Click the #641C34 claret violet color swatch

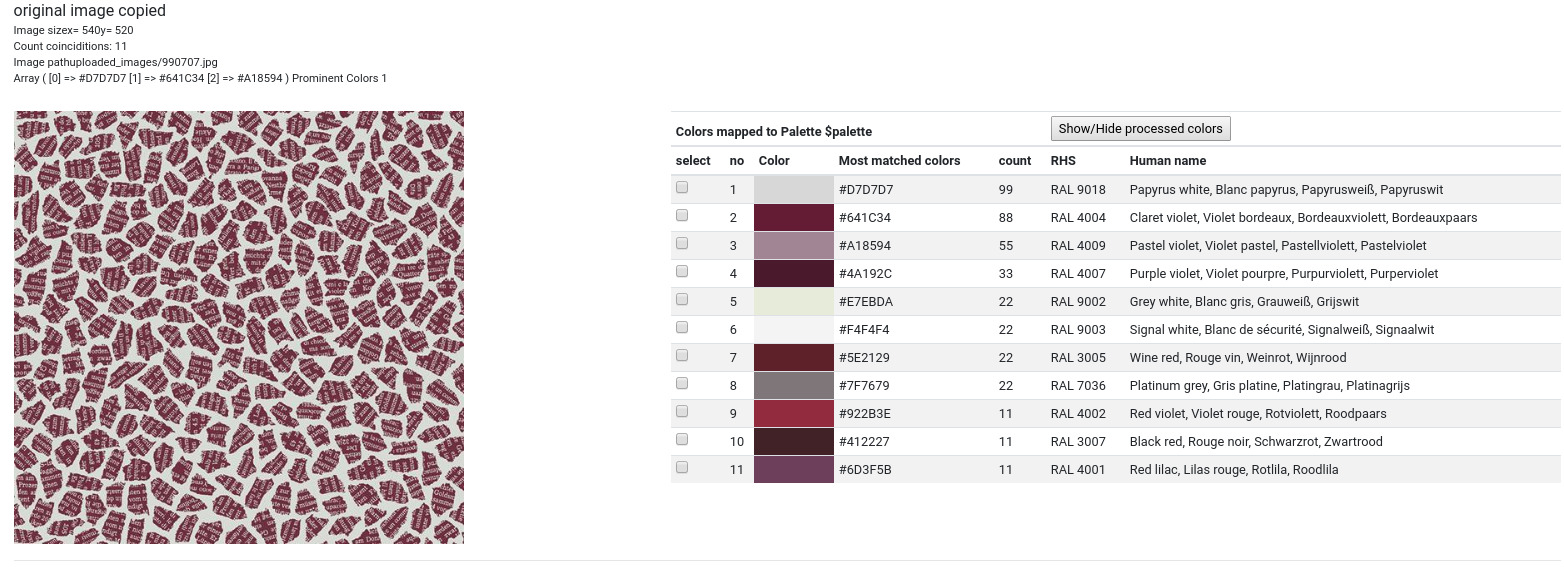coord(793,218)
